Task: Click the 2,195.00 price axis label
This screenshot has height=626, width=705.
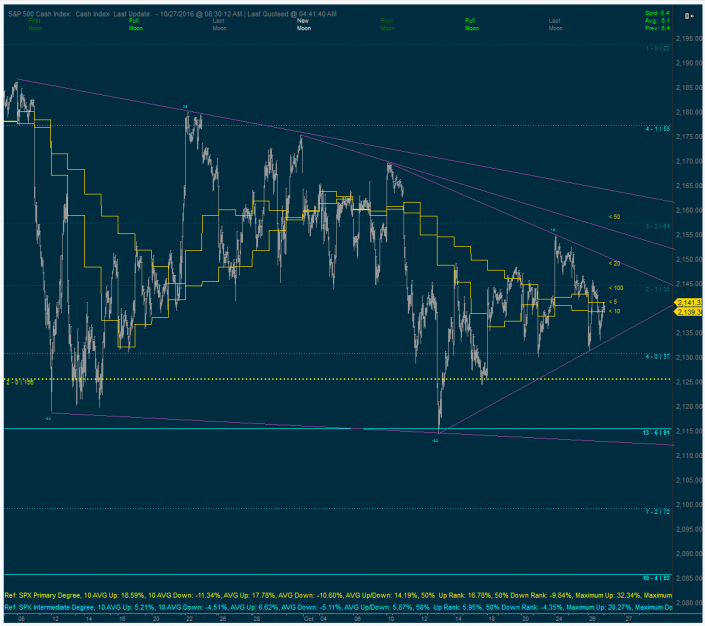Action: [x=689, y=38]
